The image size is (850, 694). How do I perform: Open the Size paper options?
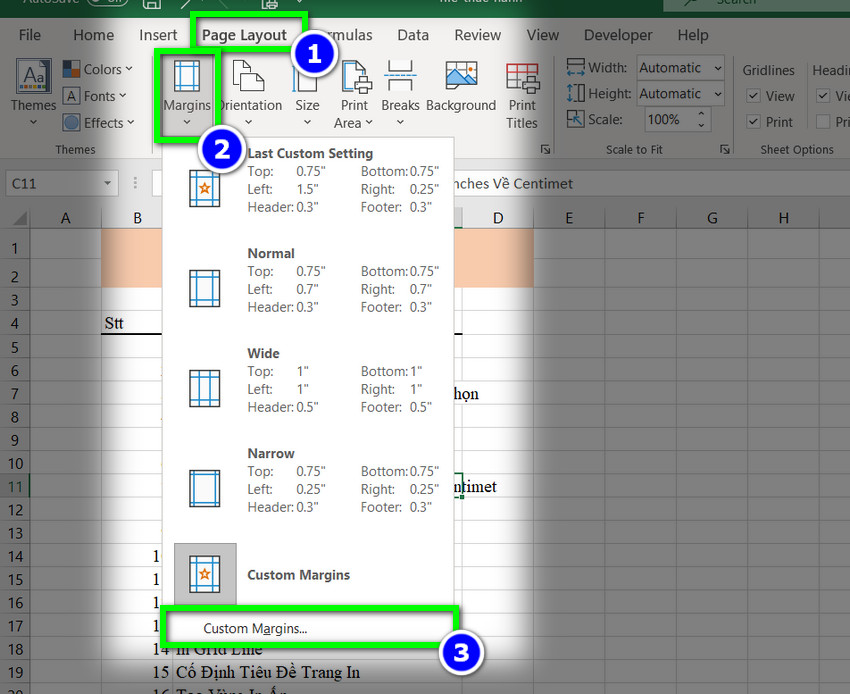tap(307, 92)
